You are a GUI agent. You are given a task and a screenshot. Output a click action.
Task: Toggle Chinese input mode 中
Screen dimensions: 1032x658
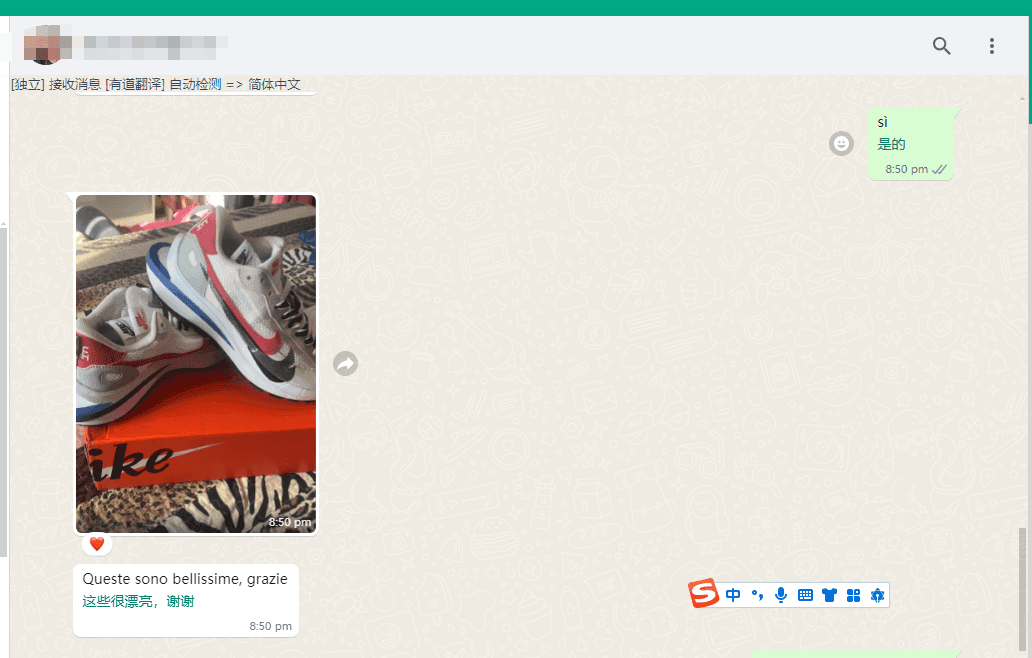tap(733, 595)
